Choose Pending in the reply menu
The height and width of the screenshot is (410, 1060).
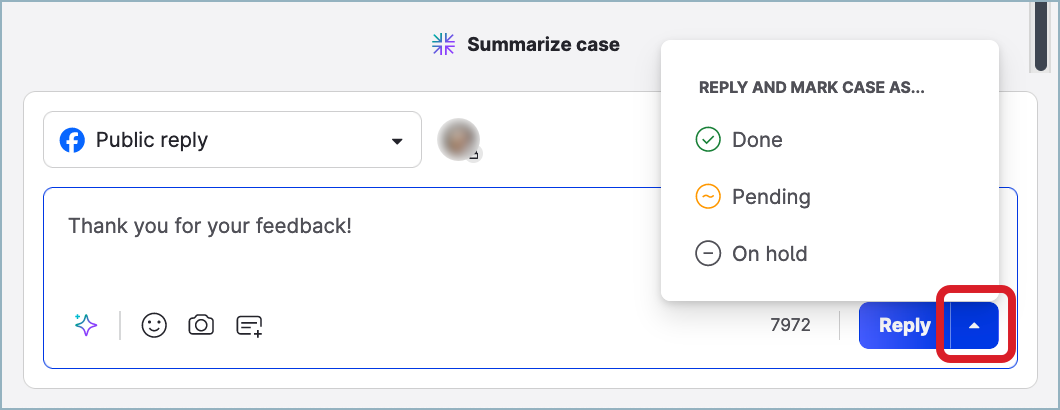coord(771,197)
